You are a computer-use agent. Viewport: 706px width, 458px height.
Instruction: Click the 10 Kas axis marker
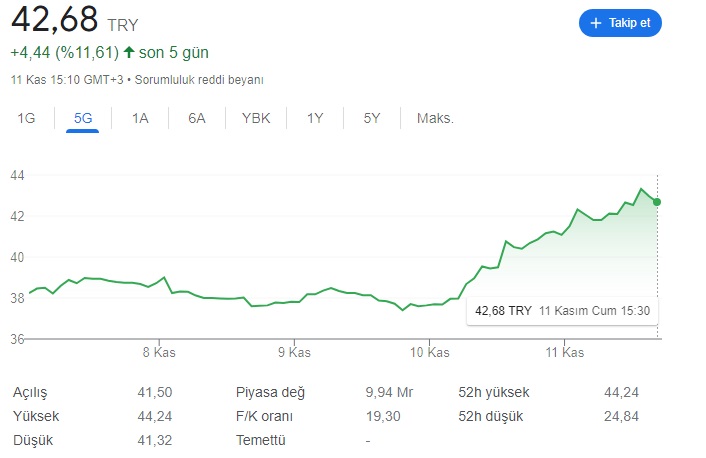click(x=430, y=352)
